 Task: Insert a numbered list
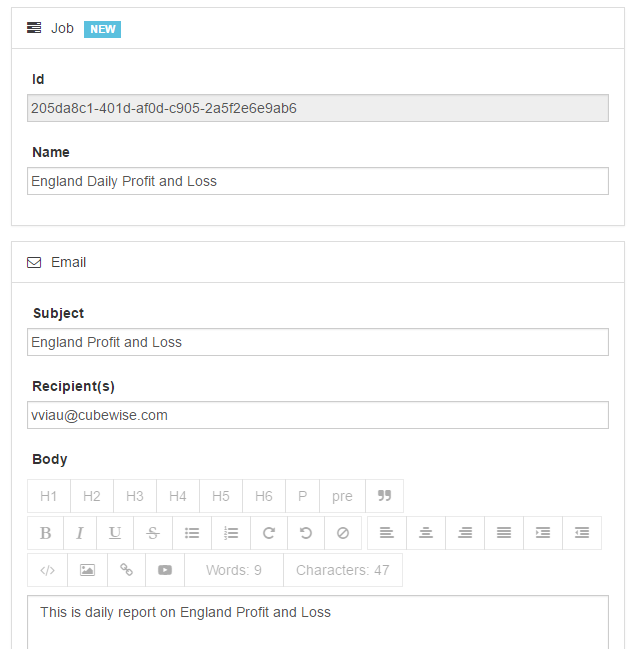coord(231,533)
